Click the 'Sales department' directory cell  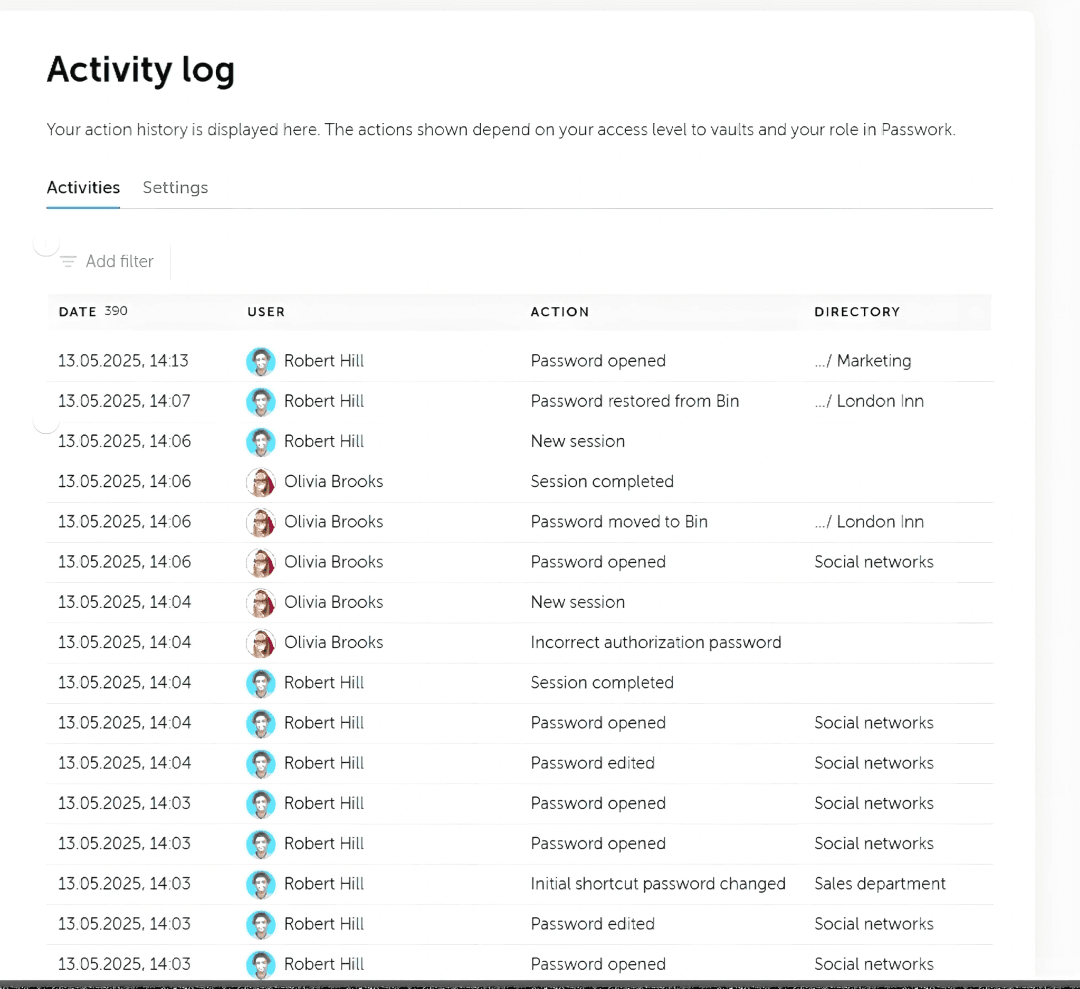coord(880,884)
